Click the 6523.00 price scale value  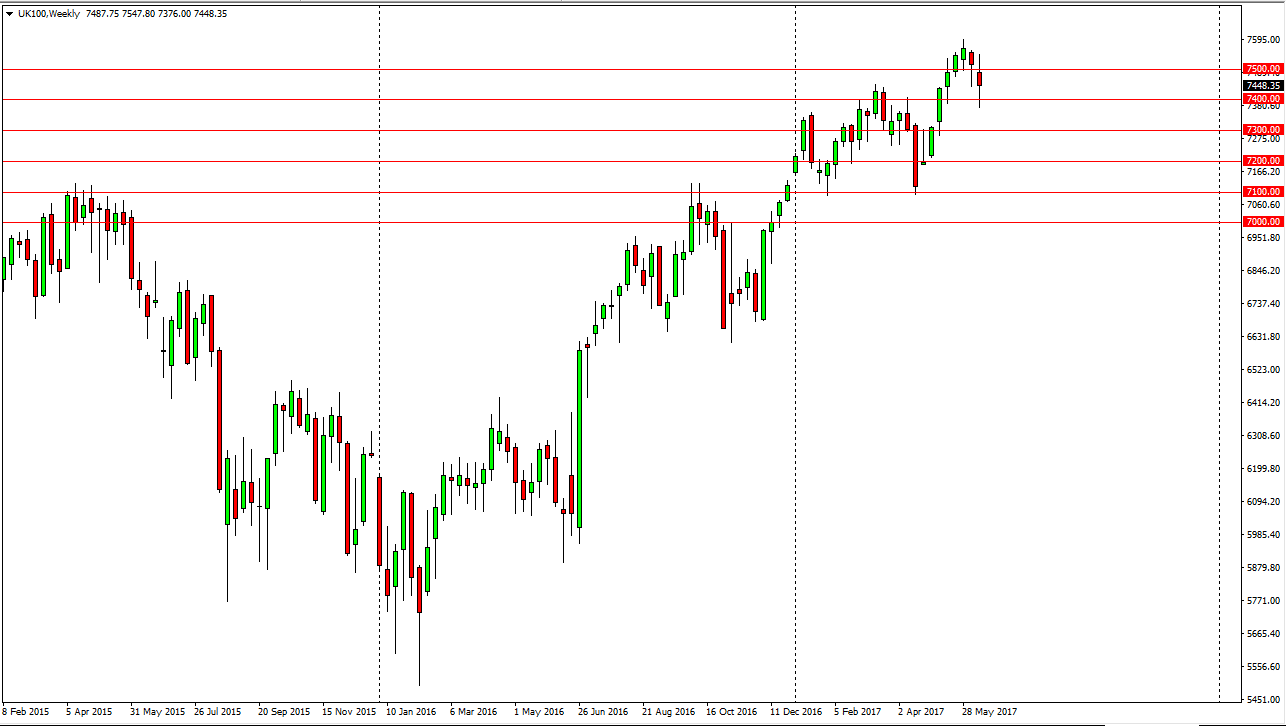coord(1264,369)
